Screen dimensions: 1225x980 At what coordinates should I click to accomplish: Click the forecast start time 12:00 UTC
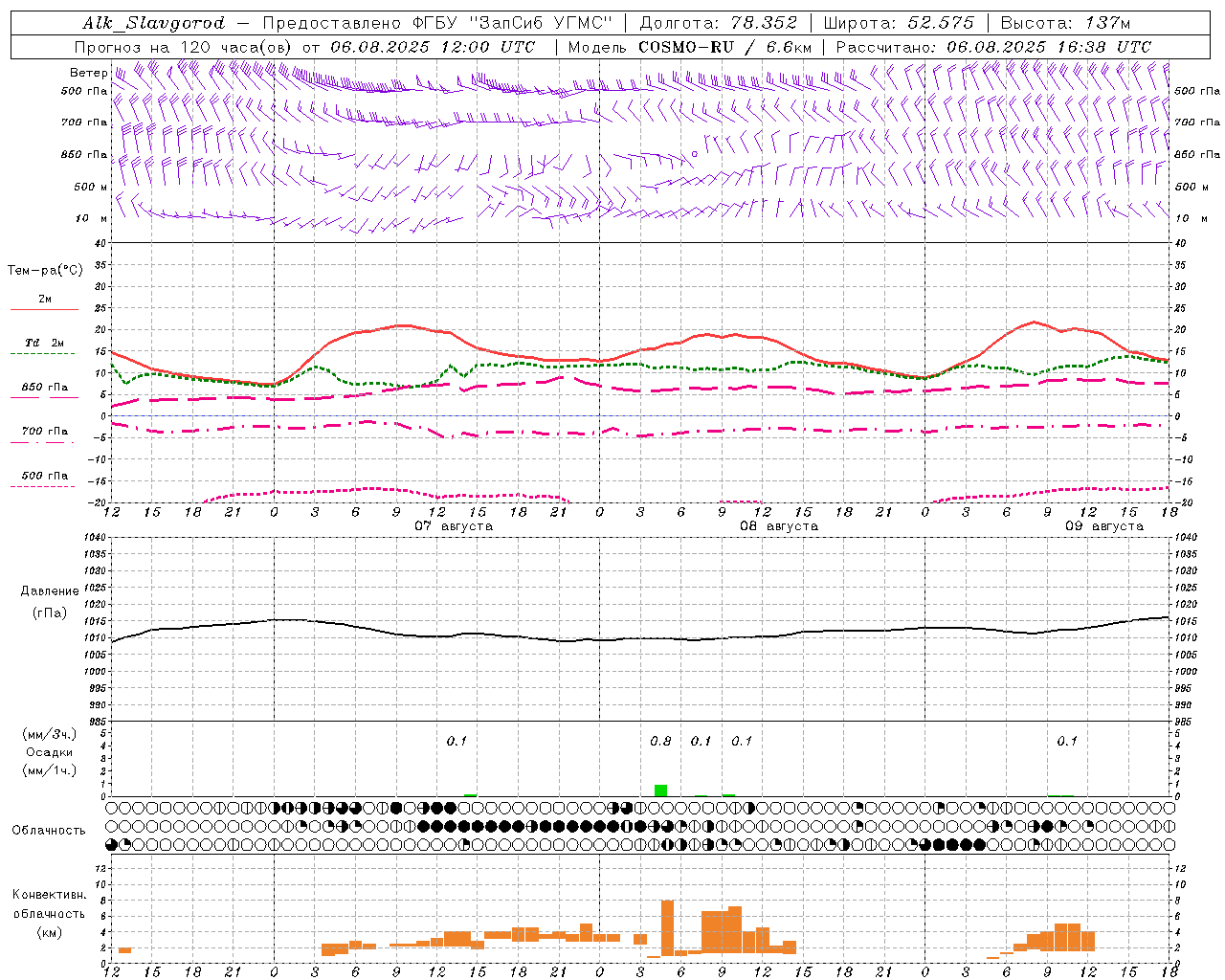[x=489, y=47]
